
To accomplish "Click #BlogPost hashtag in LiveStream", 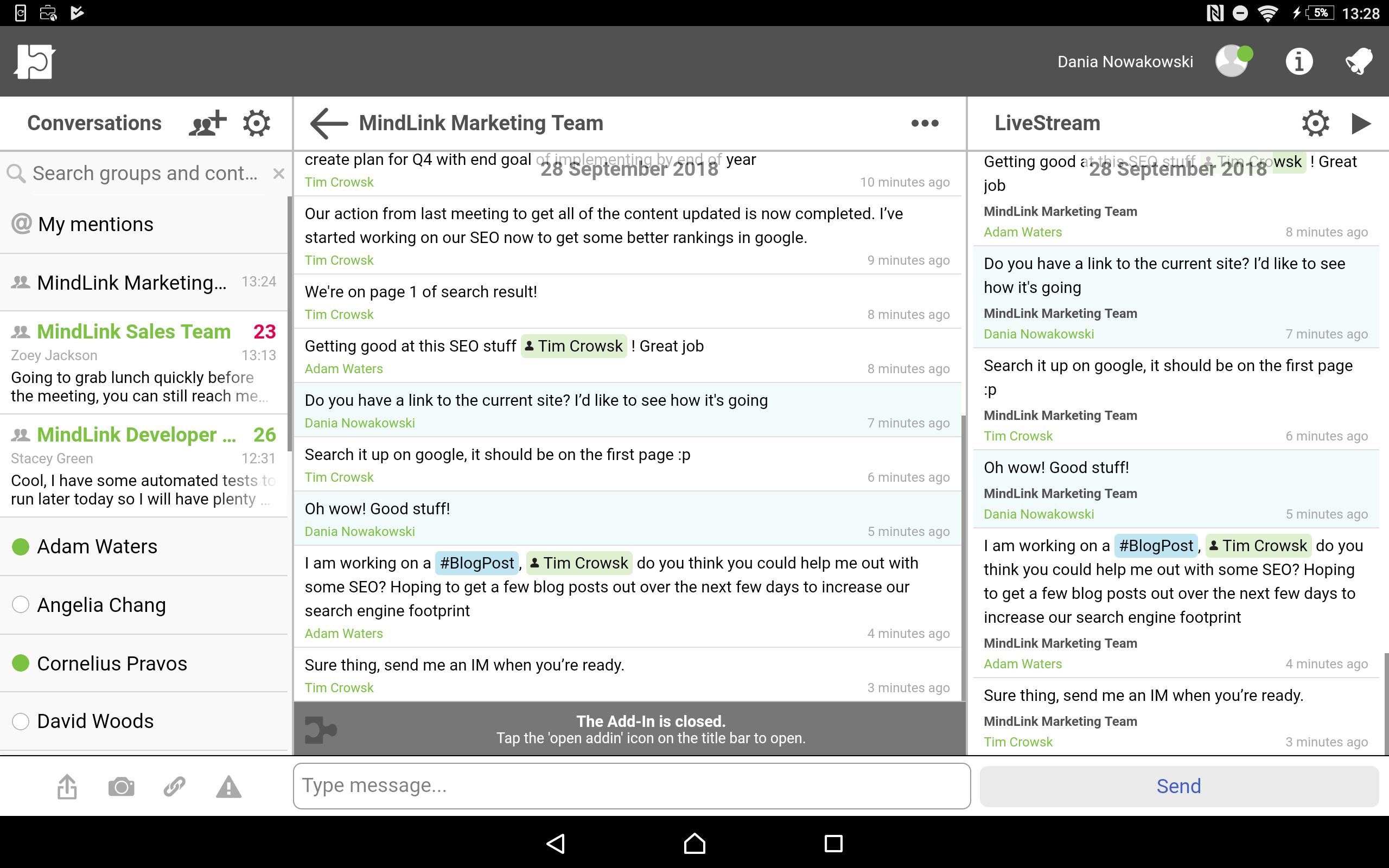I will pos(1156,546).
